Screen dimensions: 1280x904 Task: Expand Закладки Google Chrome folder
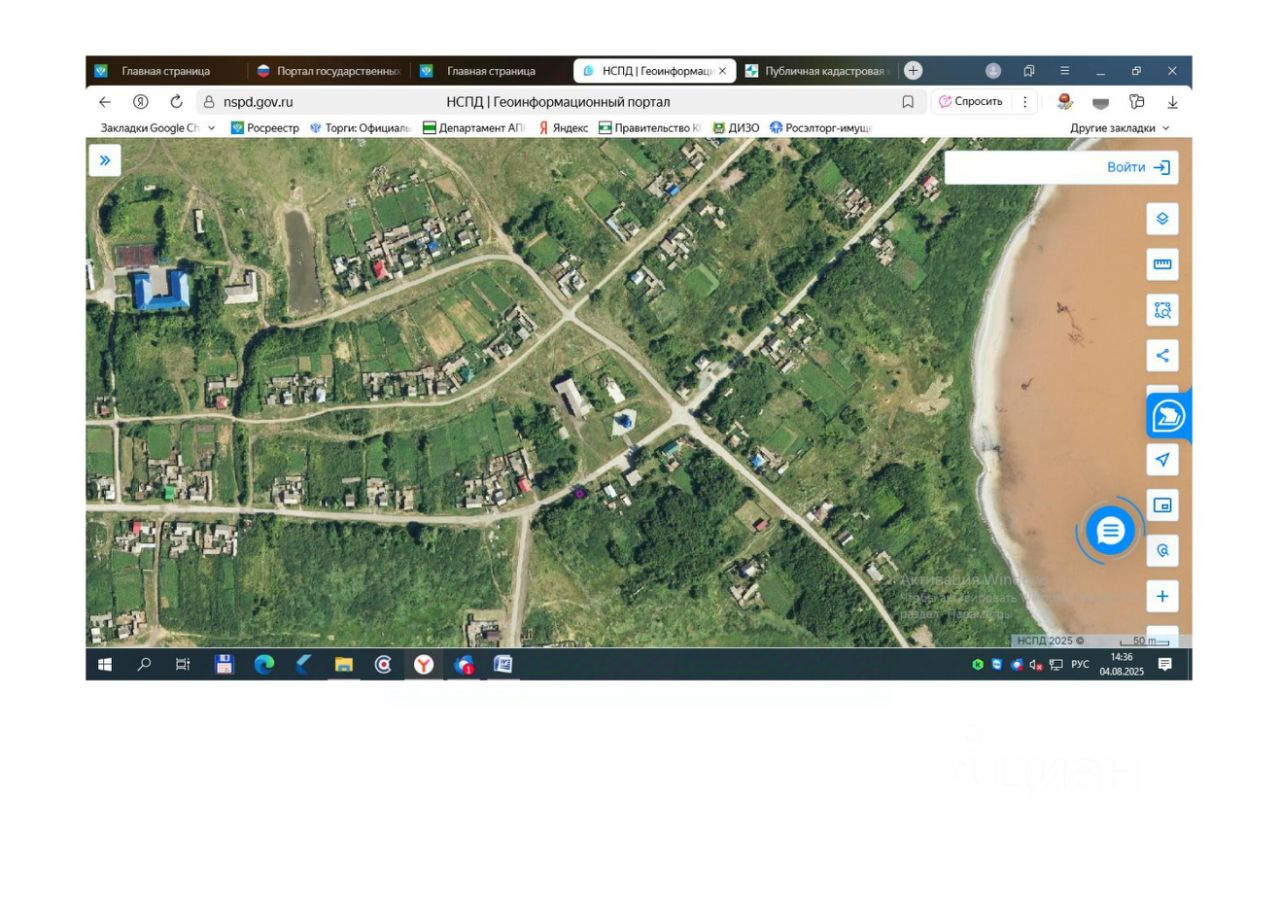pyautogui.click(x=158, y=128)
